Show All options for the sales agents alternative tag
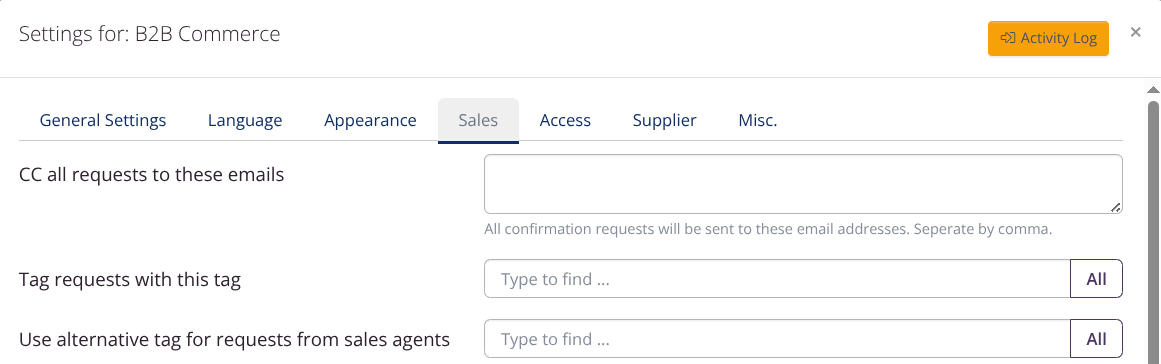1161x364 pixels. coord(1097,339)
